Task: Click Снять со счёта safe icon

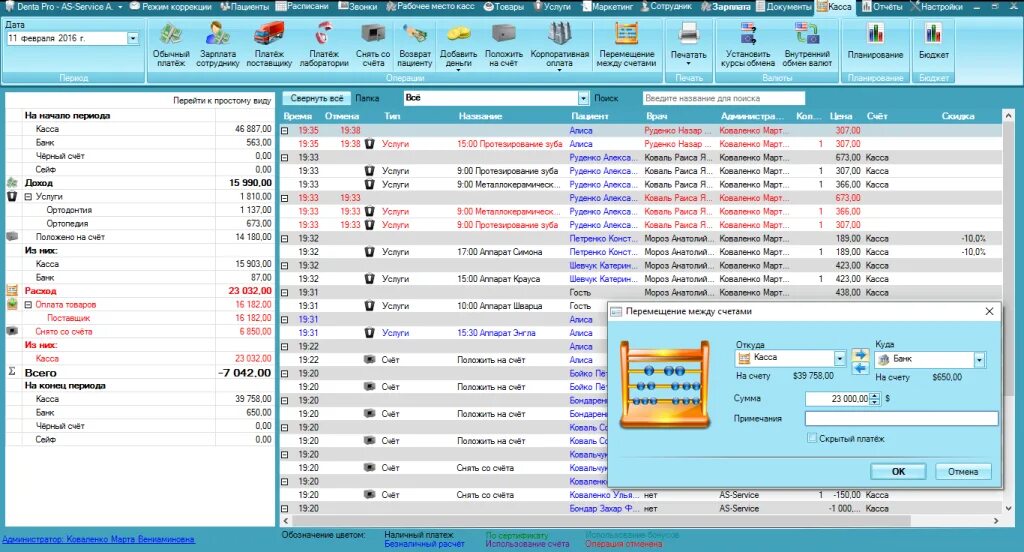Action: (x=373, y=44)
